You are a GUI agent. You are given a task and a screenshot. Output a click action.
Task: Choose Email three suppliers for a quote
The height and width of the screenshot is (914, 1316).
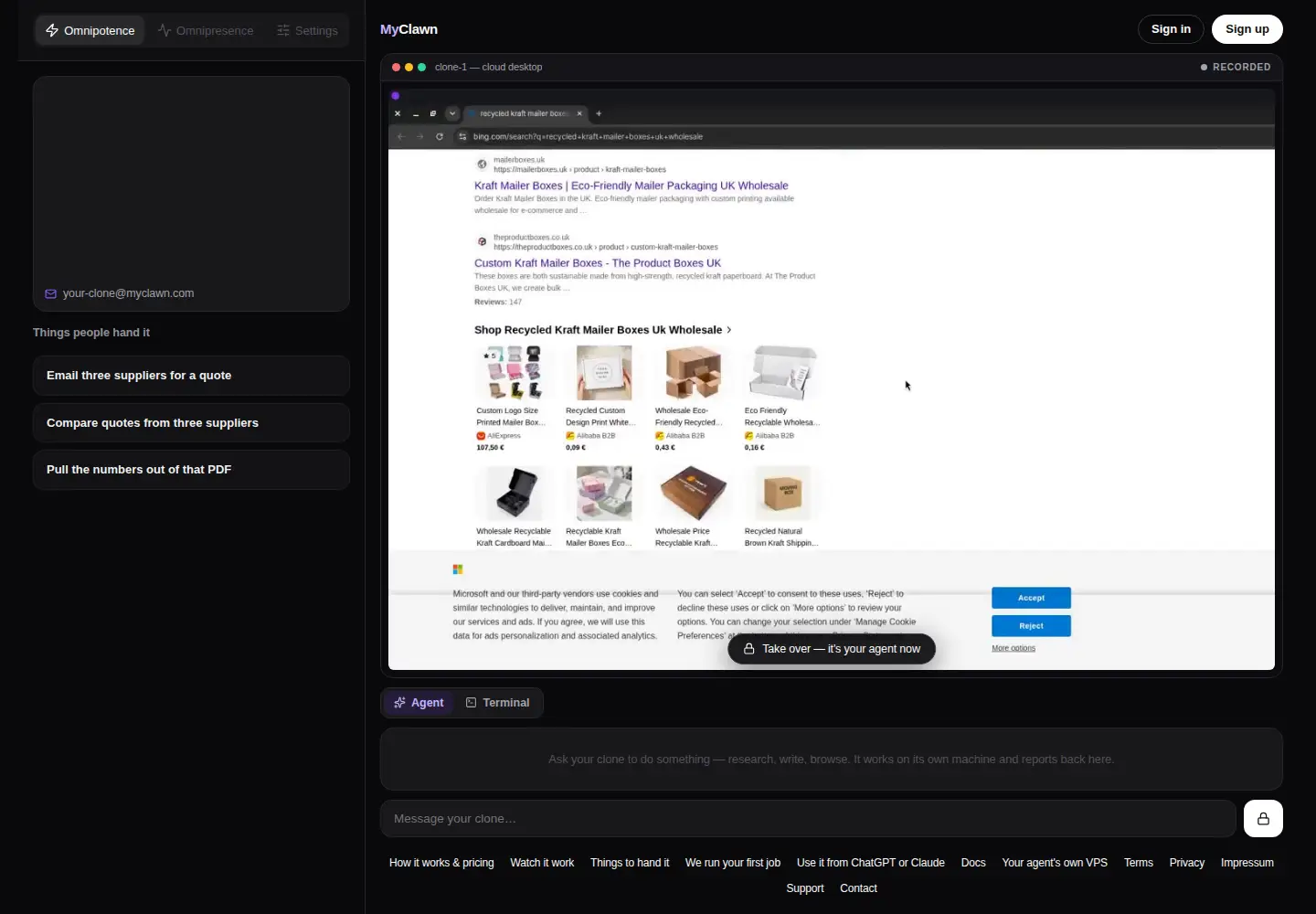click(191, 376)
